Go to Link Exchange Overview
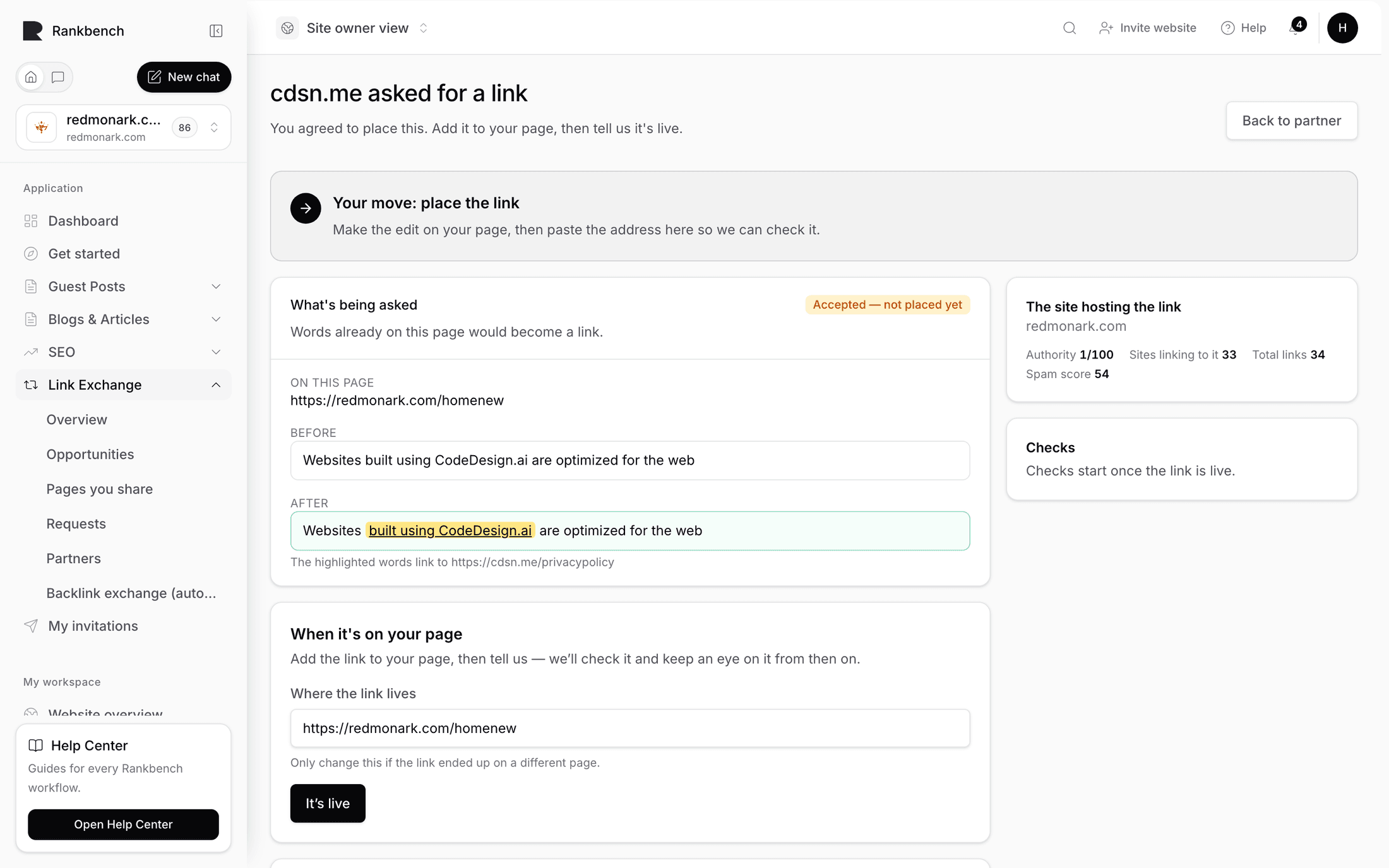Viewport: 1389px width, 868px height. (77, 420)
